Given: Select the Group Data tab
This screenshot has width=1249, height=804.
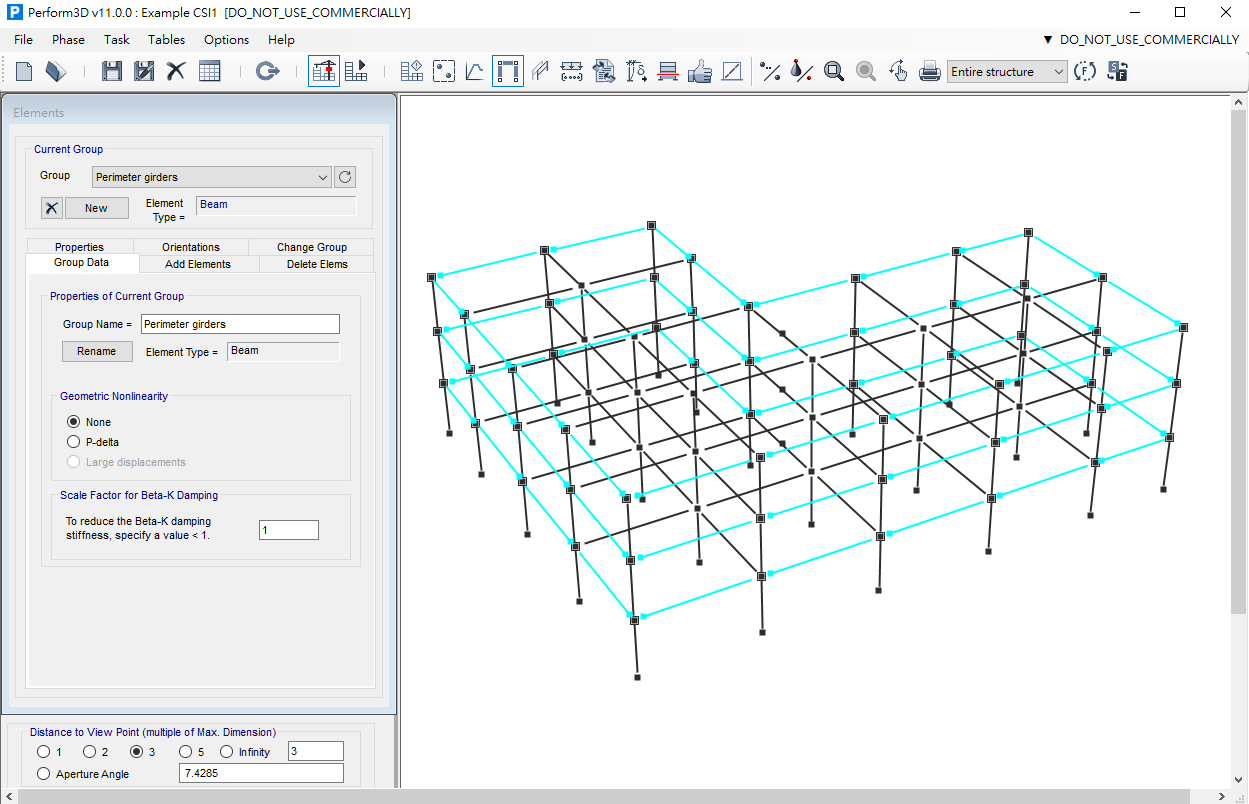Looking at the screenshot, I should click(82, 262).
